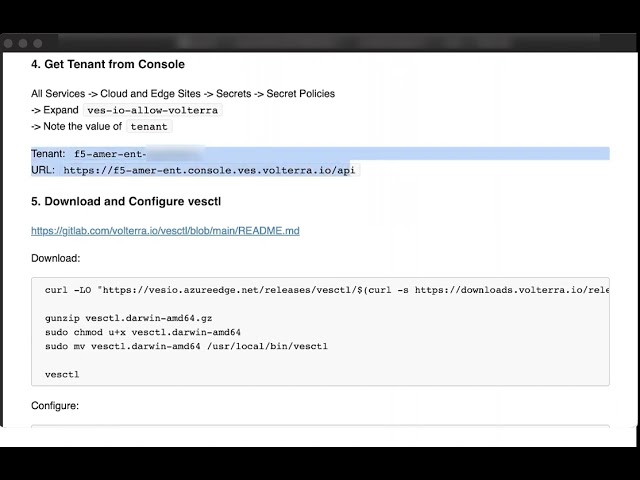640x480 pixels.
Task: Click the '-> Note the value of' text
Action: (x=76, y=127)
